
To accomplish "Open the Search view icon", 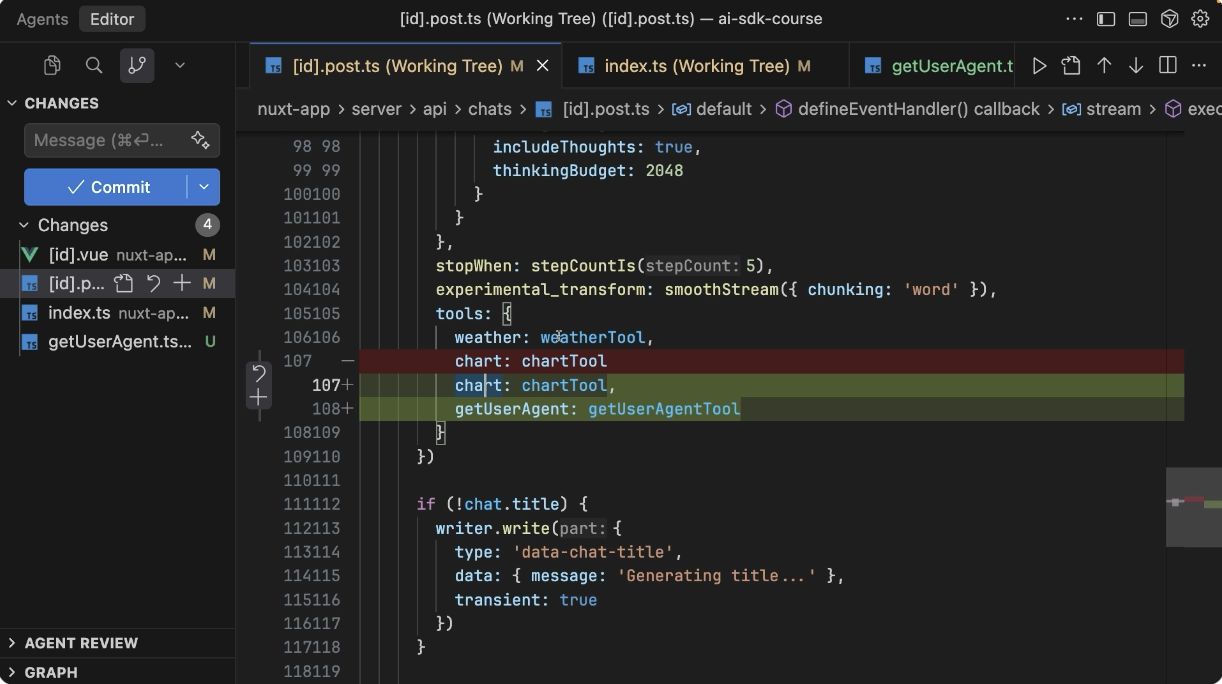I will 94,66.
